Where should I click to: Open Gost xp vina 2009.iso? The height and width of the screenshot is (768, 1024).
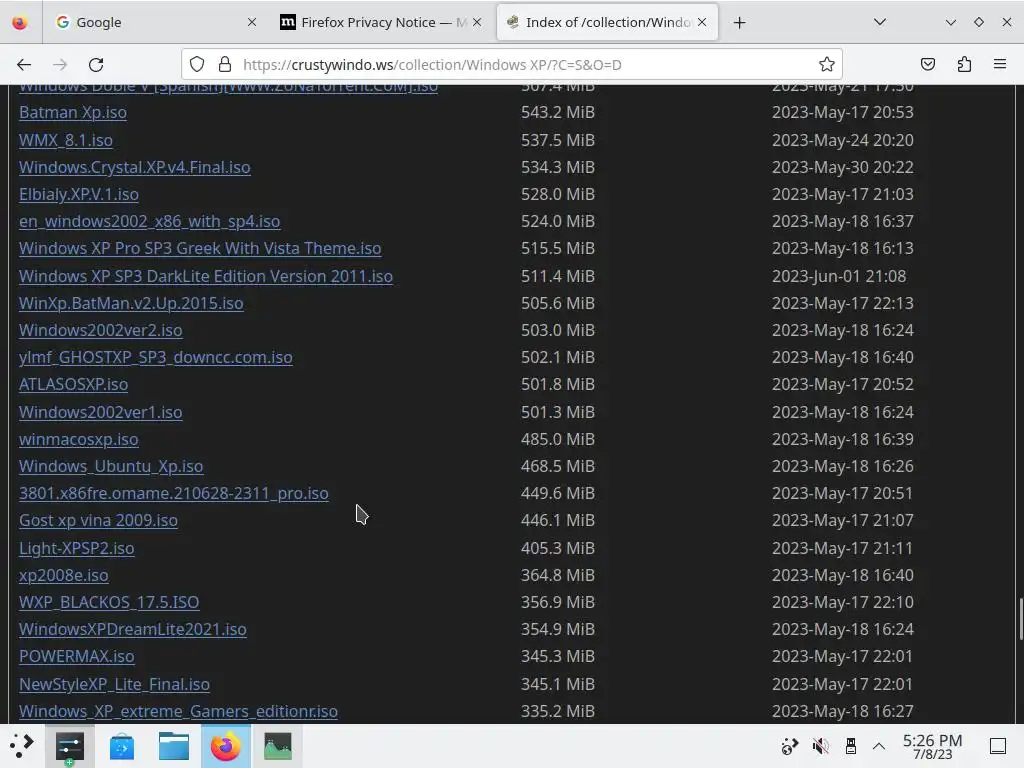click(99, 520)
